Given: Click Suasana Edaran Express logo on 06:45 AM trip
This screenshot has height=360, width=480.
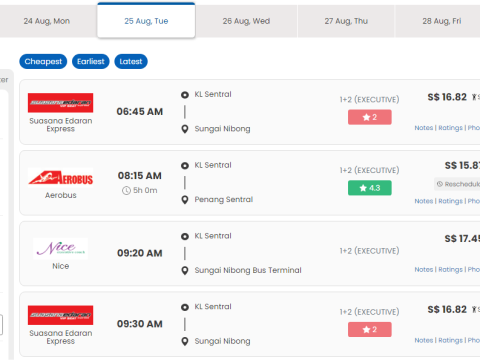Looking at the screenshot, I should (60, 103).
